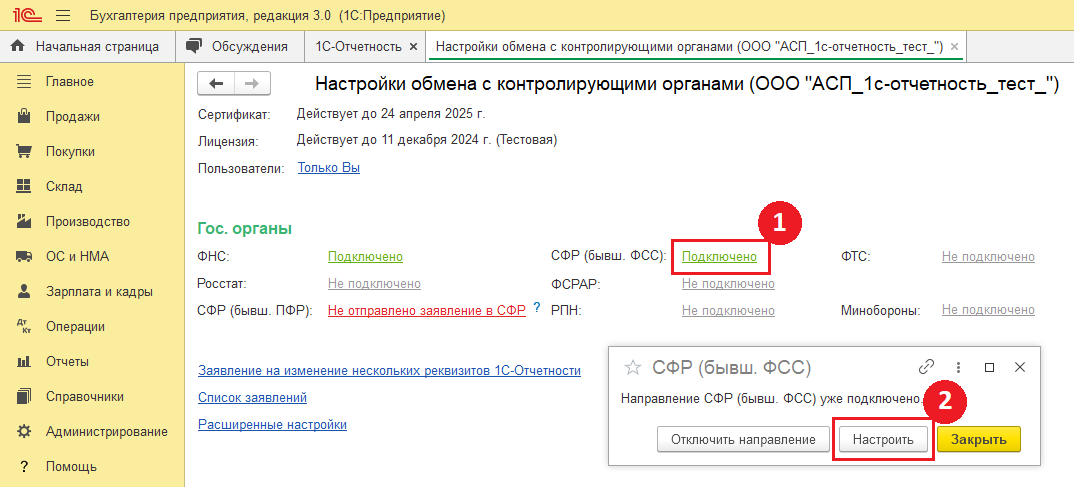Open the Главное menu section
1074x487 pixels.
[70, 82]
